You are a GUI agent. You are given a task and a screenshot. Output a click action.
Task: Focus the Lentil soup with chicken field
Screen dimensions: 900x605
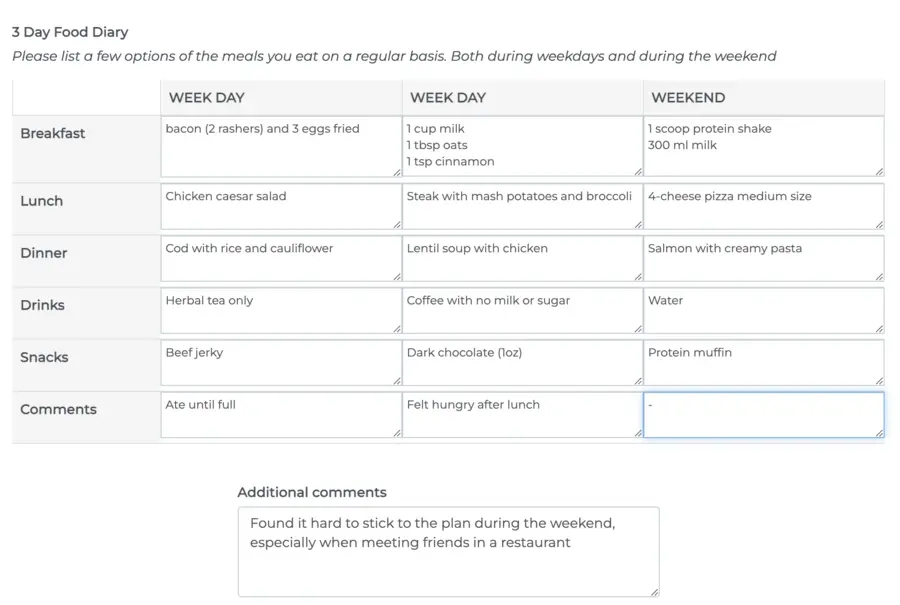point(522,259)
